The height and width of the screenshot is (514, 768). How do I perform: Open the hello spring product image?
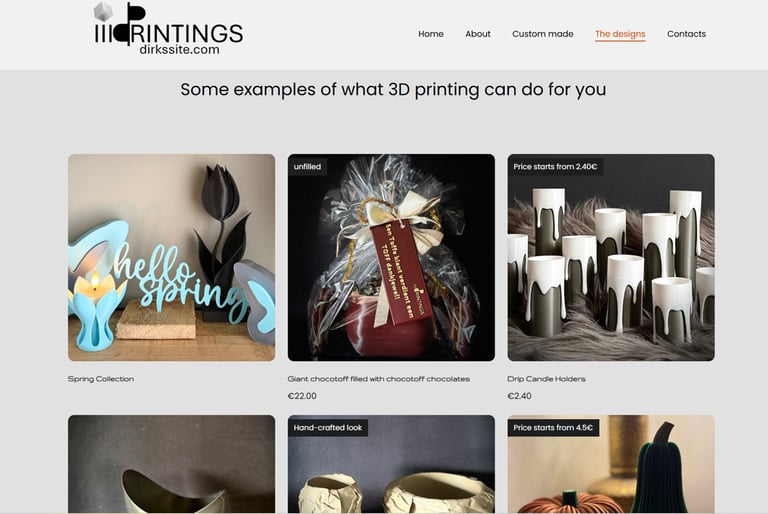(x=171, y=258)
